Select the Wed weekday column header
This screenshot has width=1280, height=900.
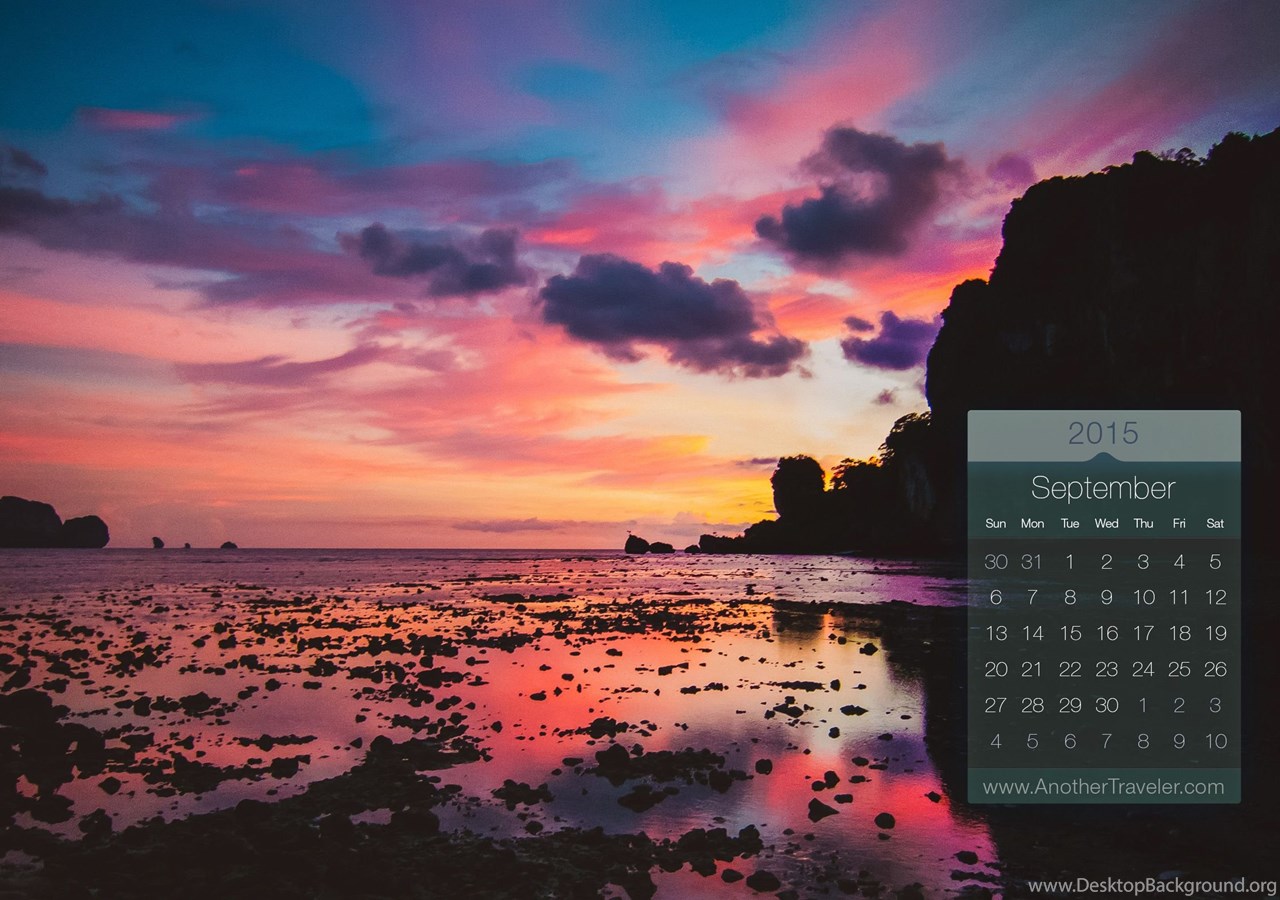tap(1106, 524)
